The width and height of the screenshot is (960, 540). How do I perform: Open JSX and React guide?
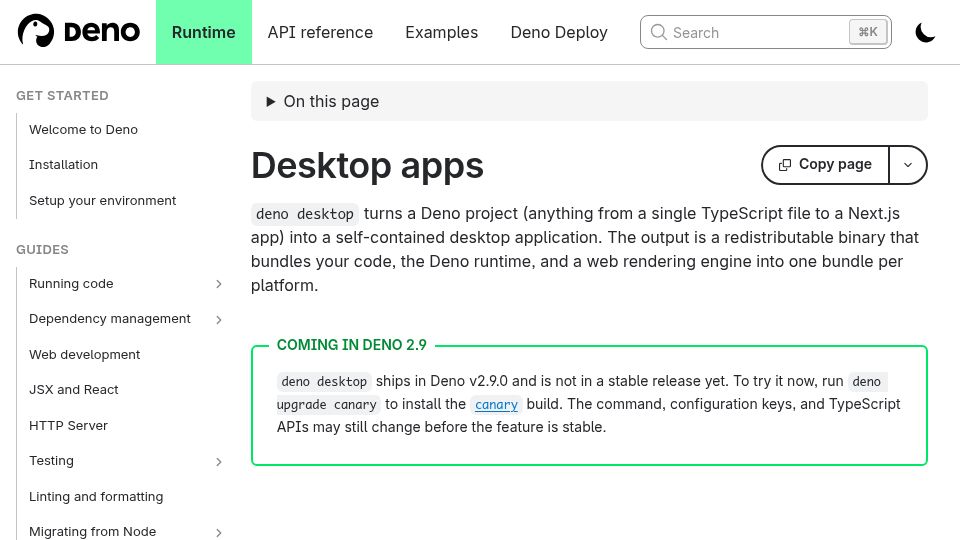click(73, 389)
